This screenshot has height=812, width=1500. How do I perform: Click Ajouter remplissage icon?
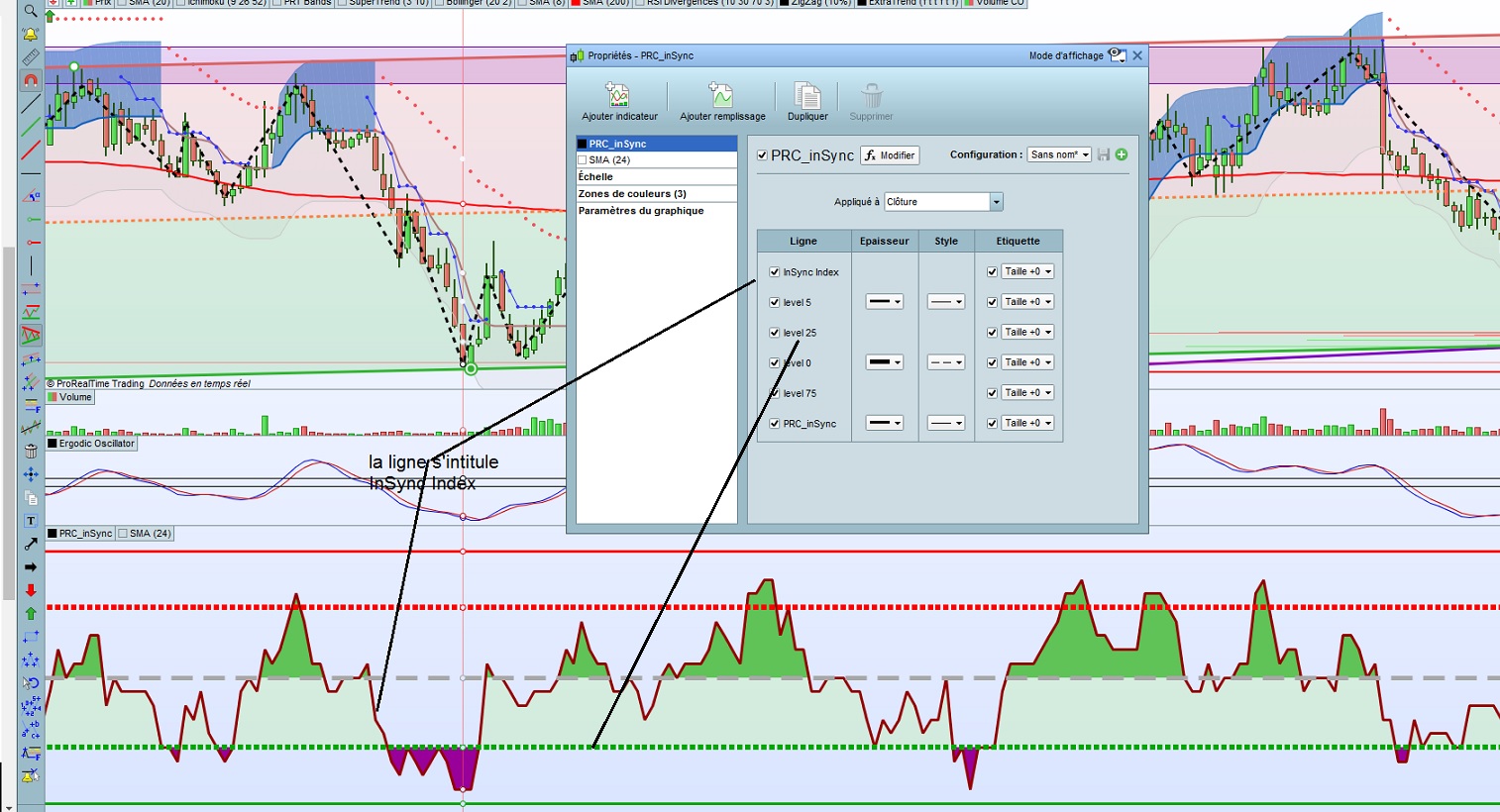[721, 96]
